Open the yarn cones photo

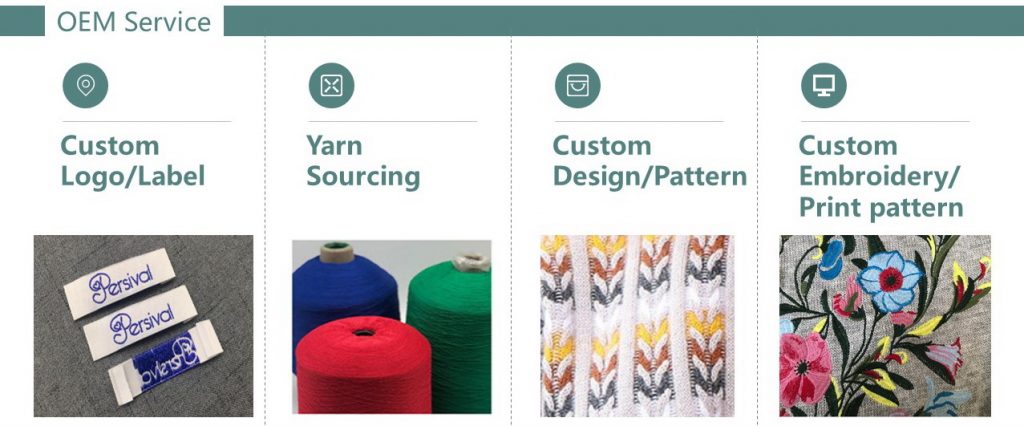pos(392,327)
